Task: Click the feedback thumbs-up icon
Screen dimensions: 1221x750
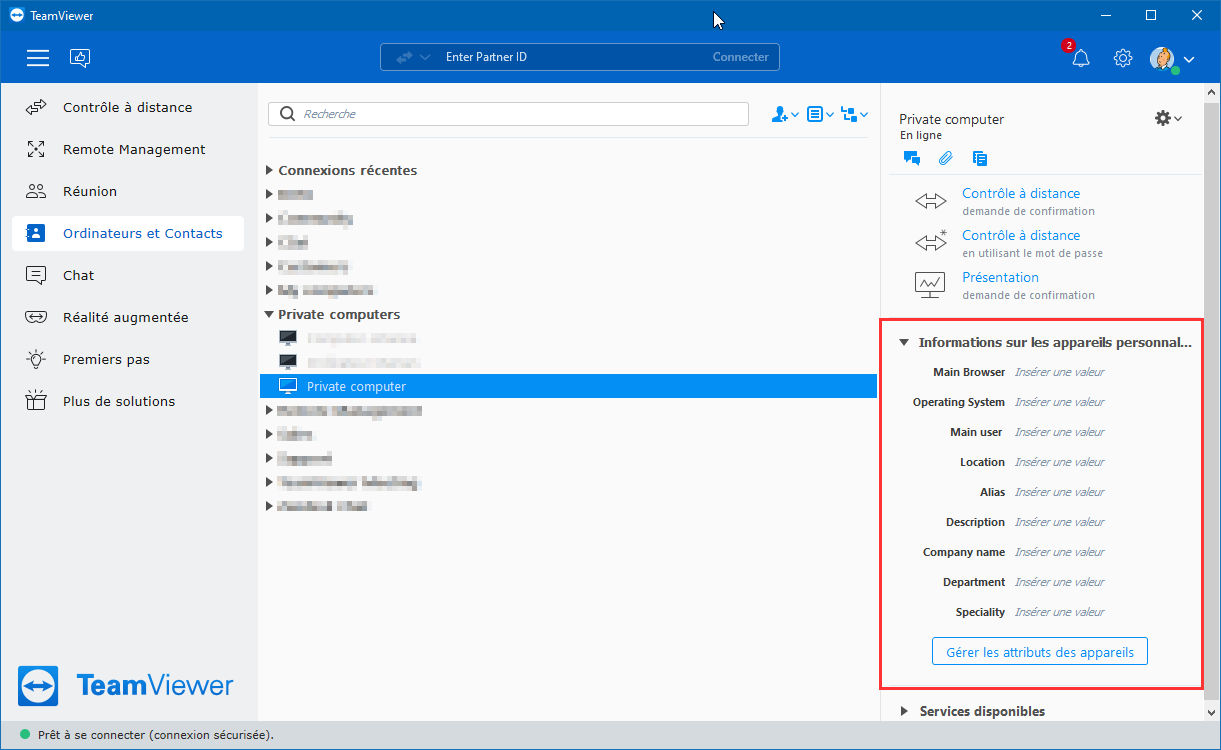Action: (x=80, y=58)
